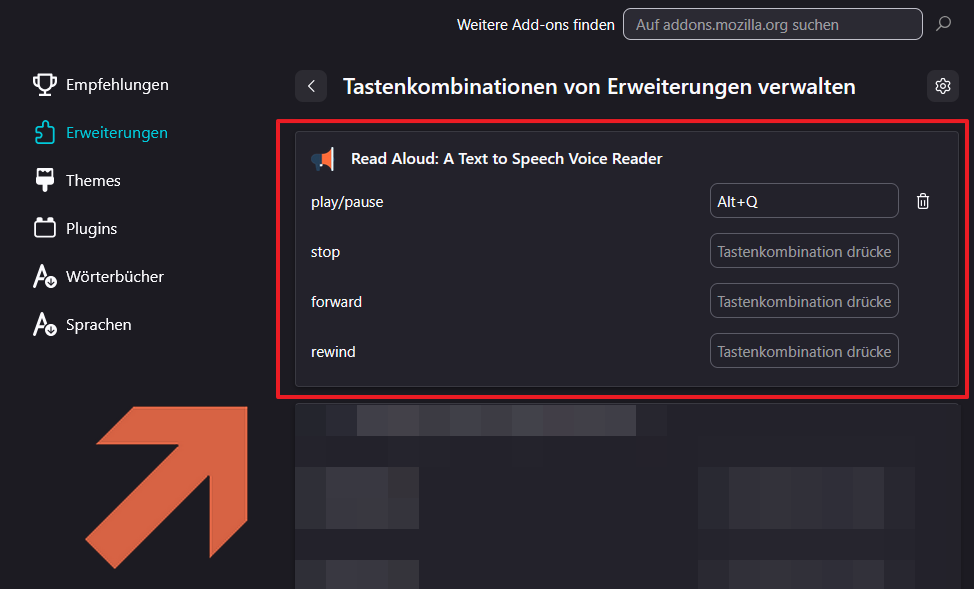This screenshot has height=589, width=974.
Task: Open Empfehlungen in the sidebar
Action: pyautogui.click(x=101, y=84)
